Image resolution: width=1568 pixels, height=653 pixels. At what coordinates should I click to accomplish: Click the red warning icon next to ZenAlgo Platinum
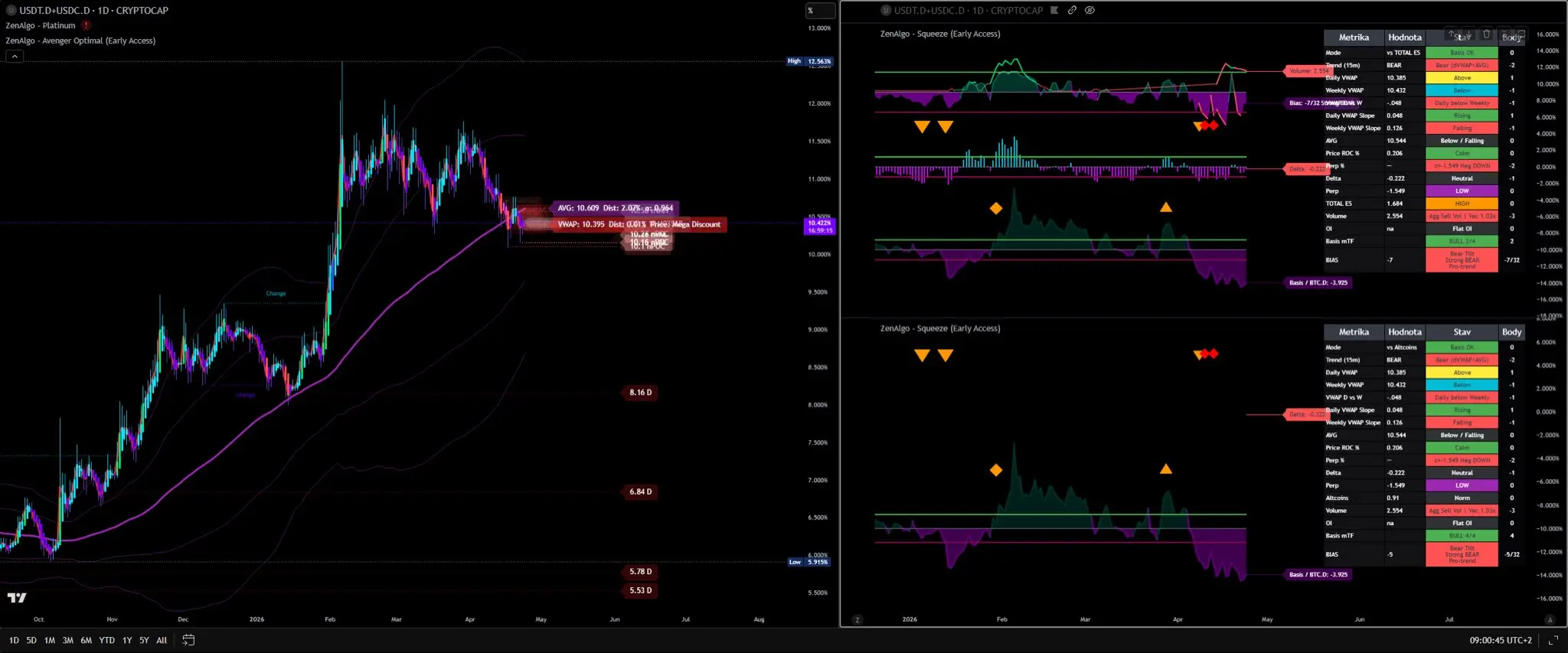coord(87,25)
